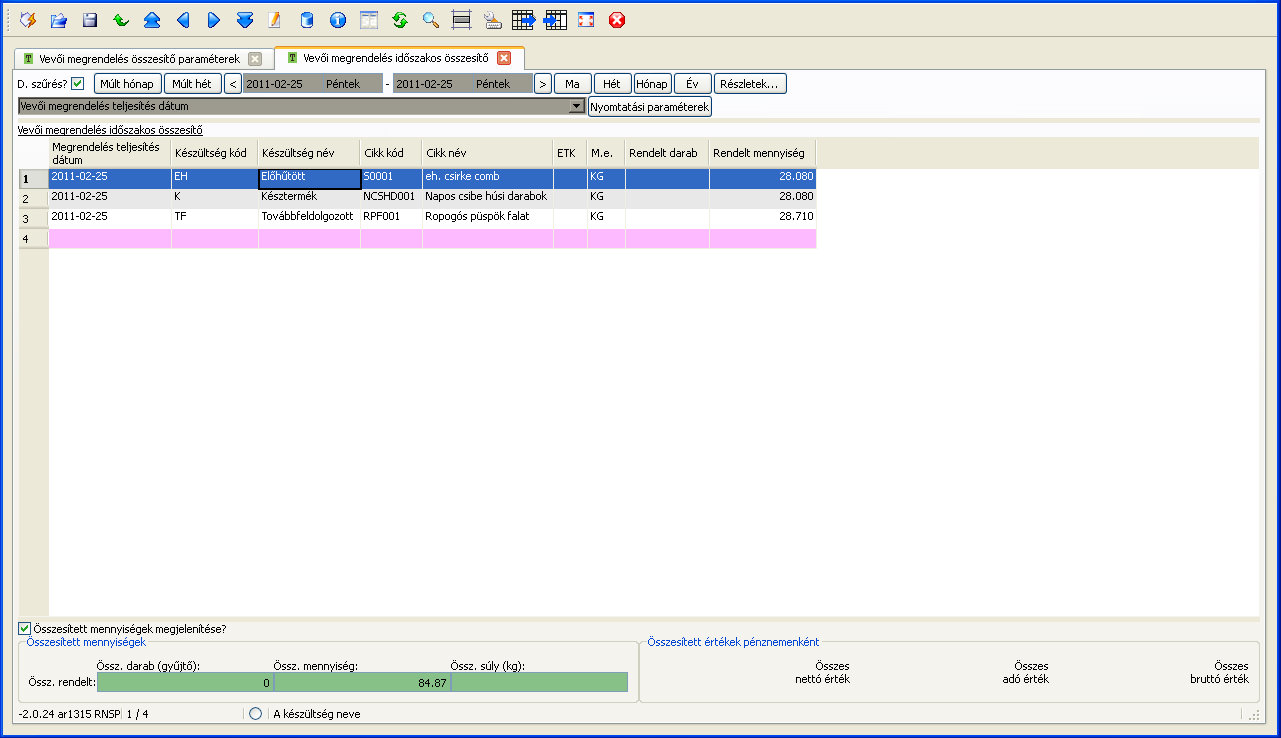Close the Vevői megrendelés összesítő paraméterek tab

[255, 59]
